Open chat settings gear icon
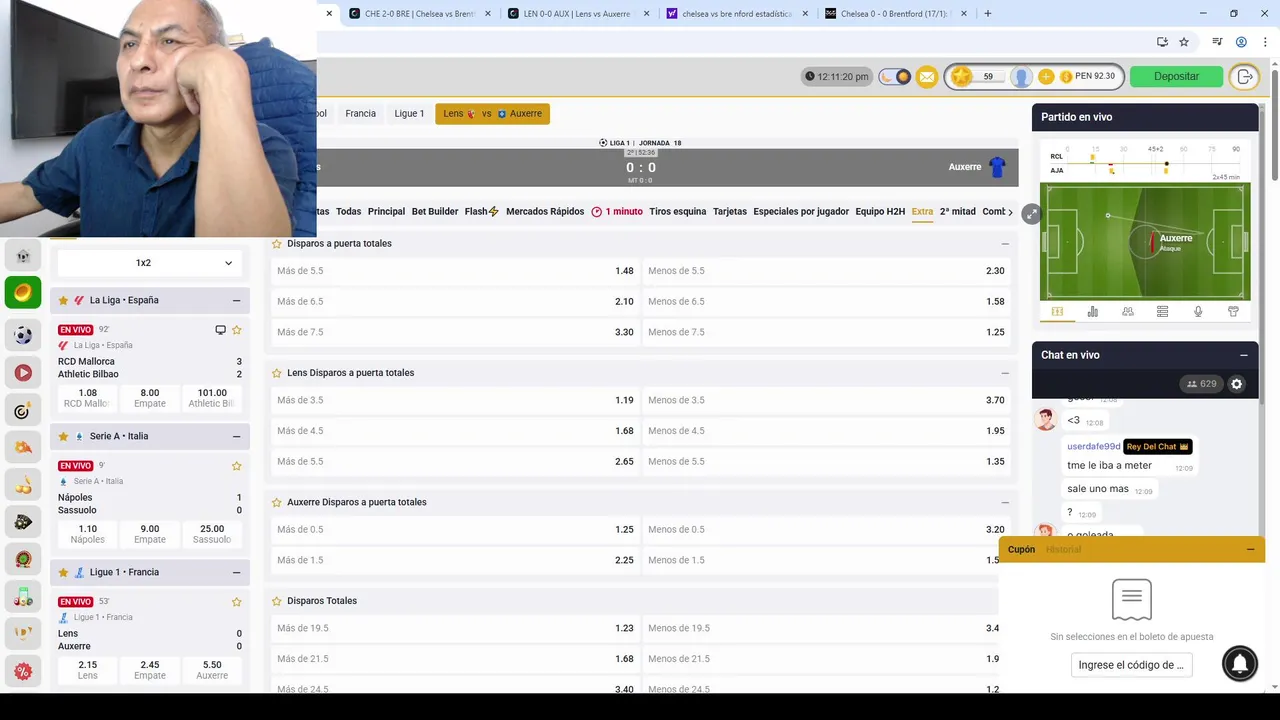The image size is (1280, 720). 1237,384
